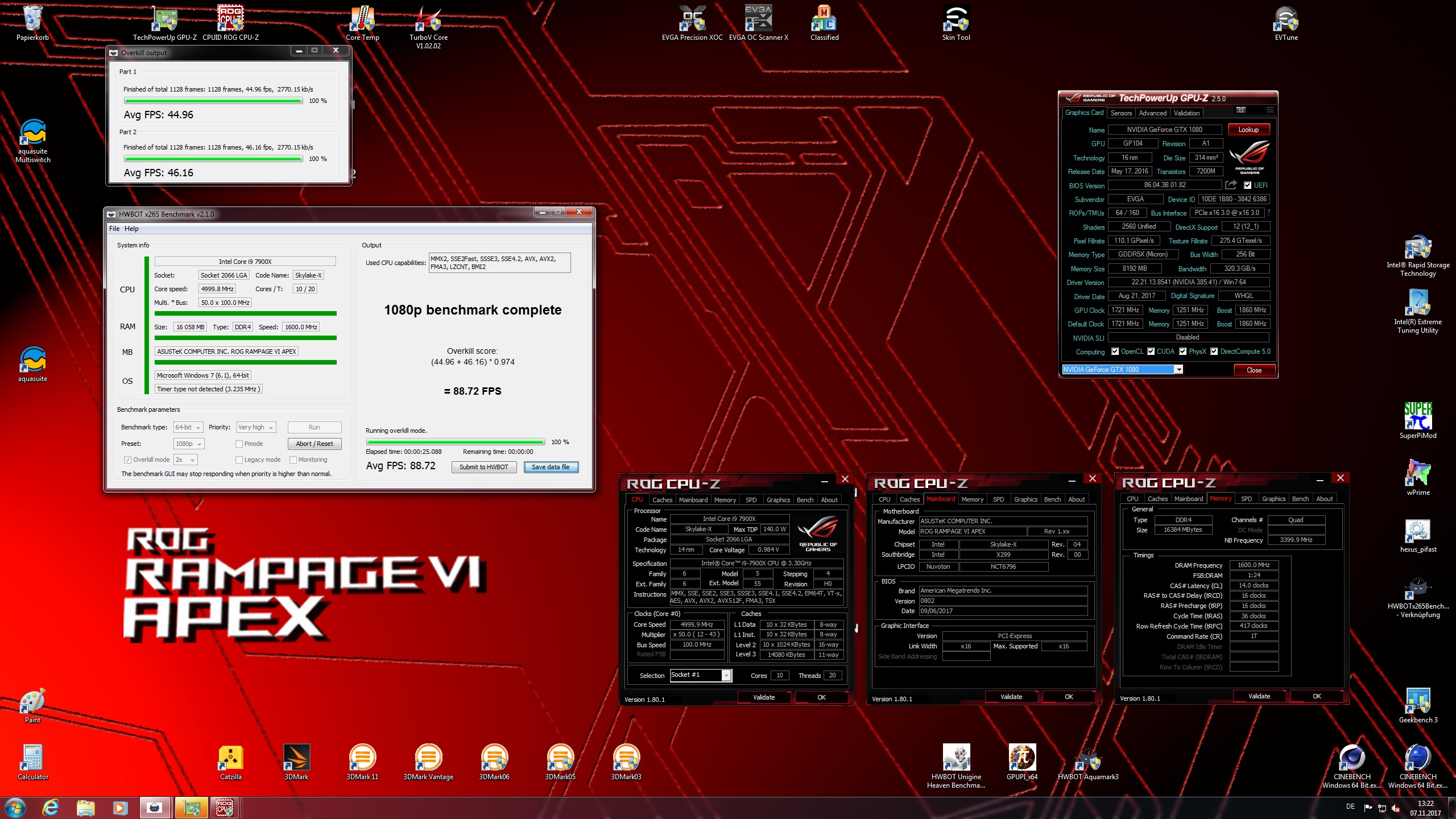Screen dimensions: 1456x819
Task: Open GPU-Z hamburger menu
Action: click(x=1269, y=110)
